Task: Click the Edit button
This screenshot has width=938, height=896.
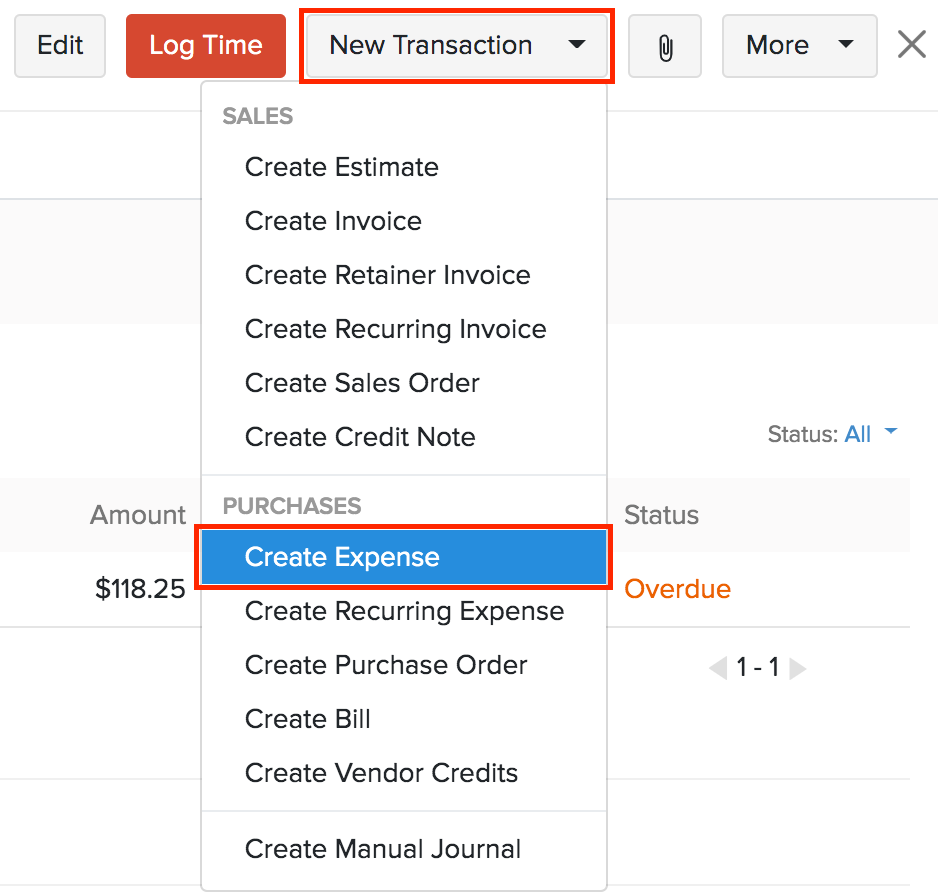Action: point(59,45)
